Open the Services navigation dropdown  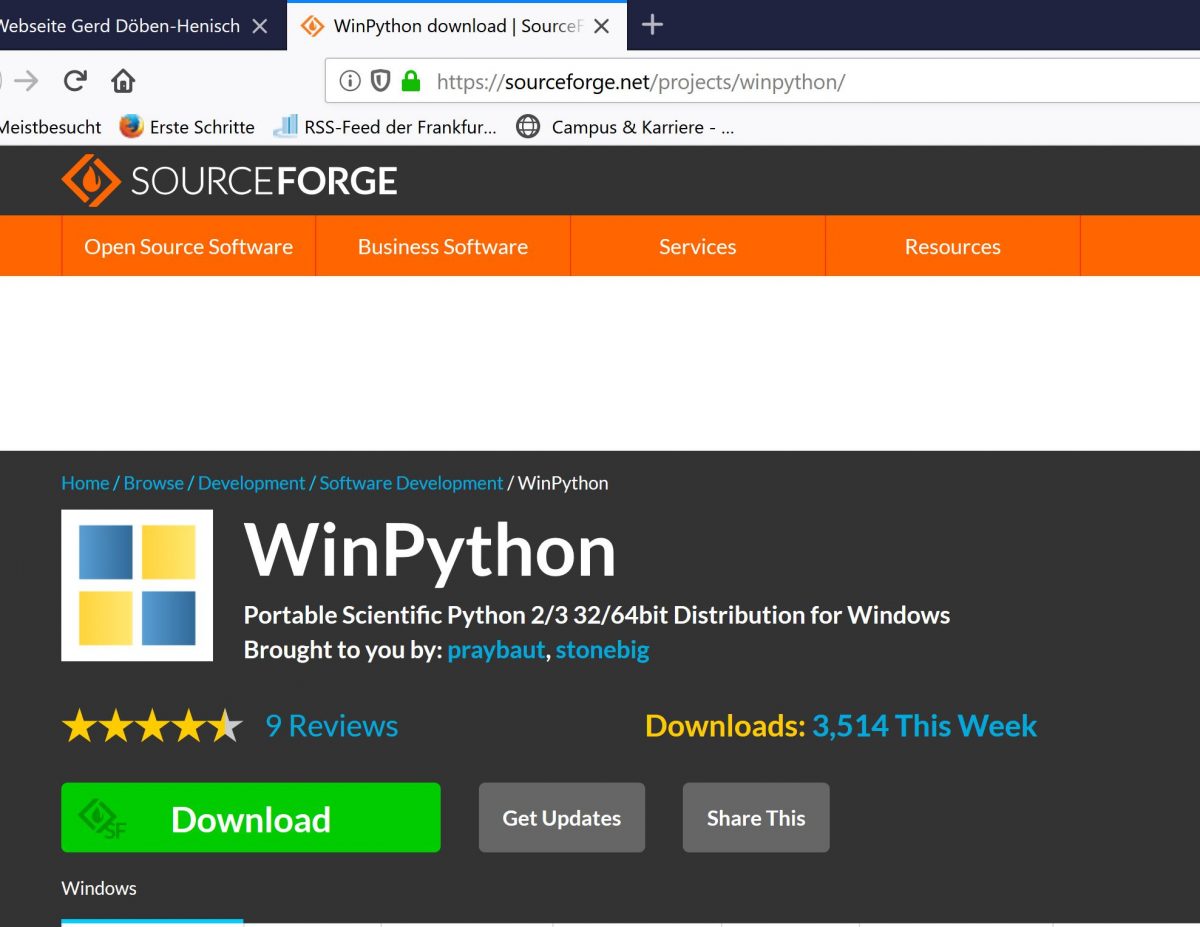point(697,246)
